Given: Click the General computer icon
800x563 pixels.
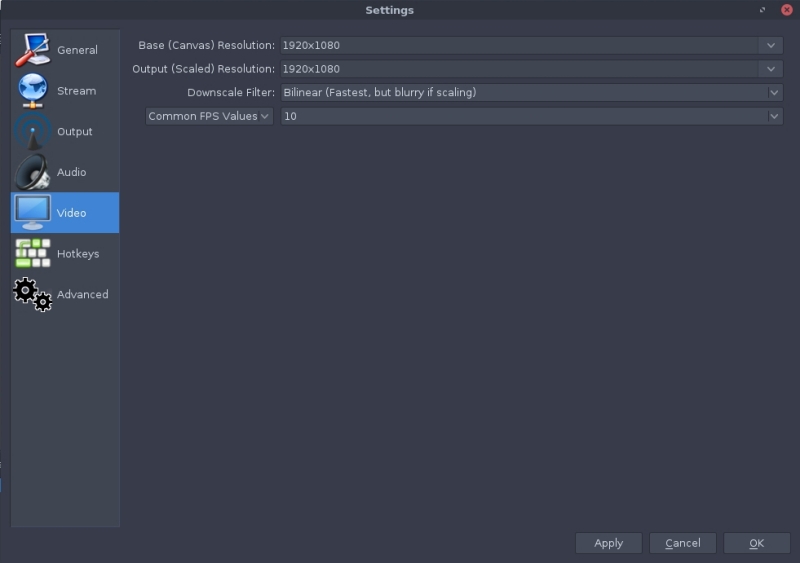Looking at the screenshot, I should pos(32,50).
